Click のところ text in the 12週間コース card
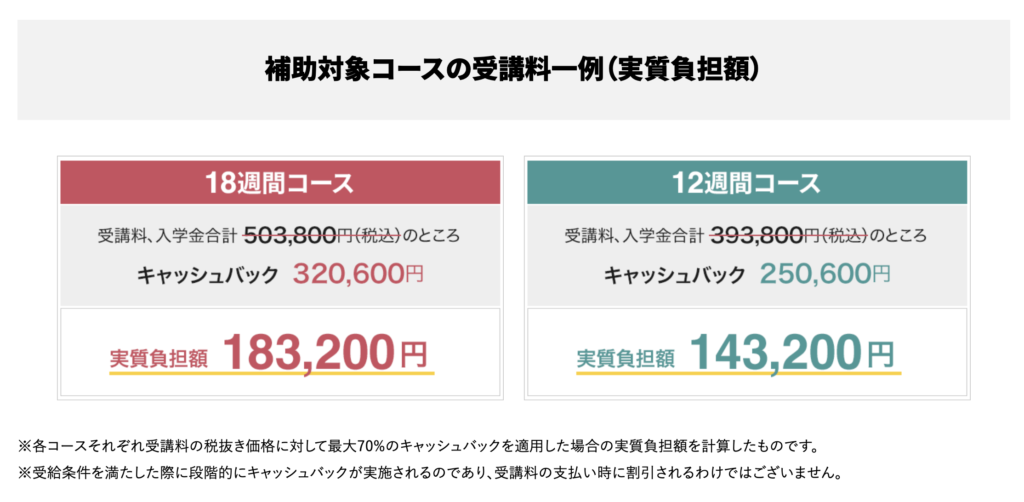This screenshot has height=502, width=1024. point(898,238)
